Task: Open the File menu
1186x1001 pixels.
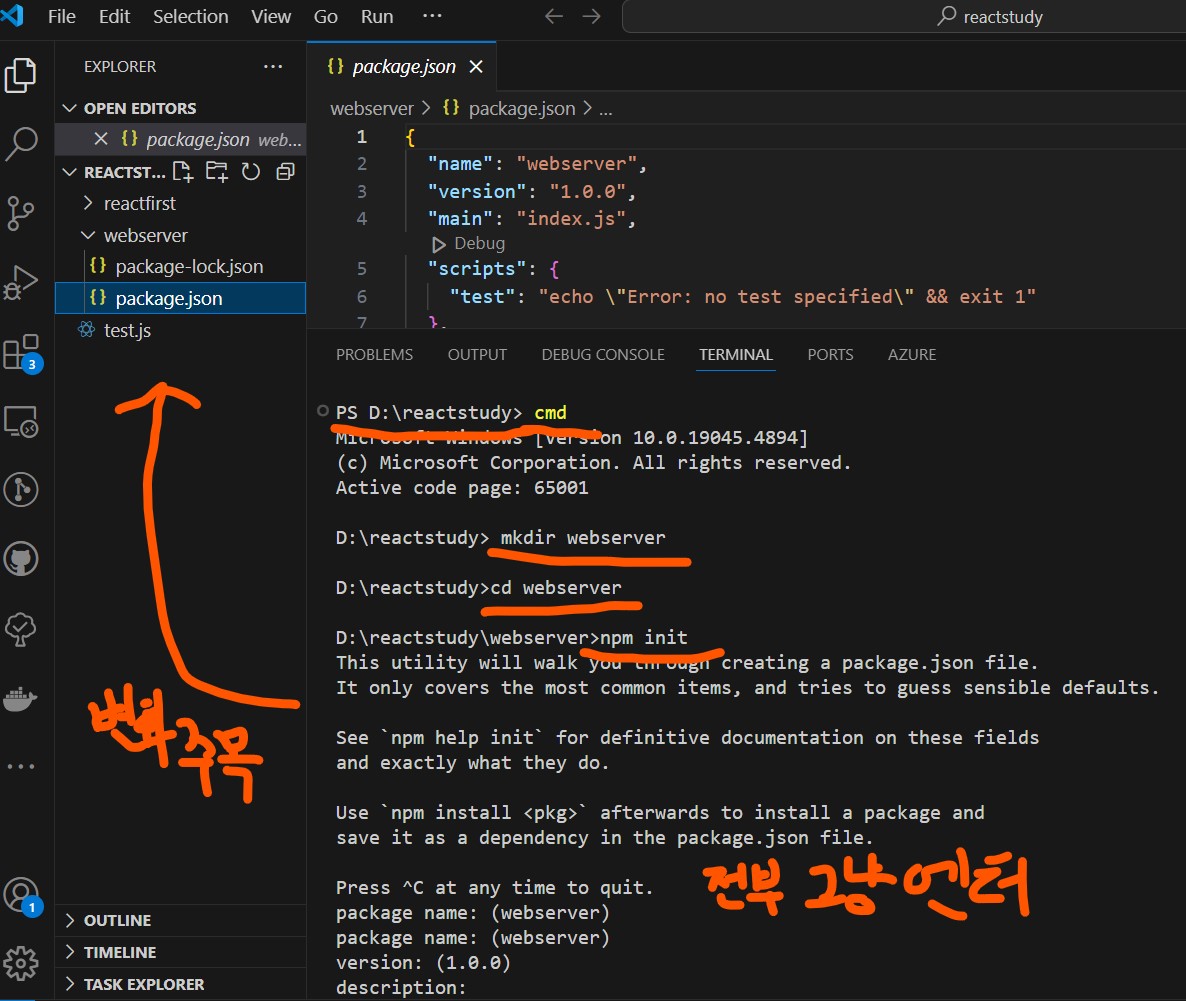Action: [x=62, y=17]
